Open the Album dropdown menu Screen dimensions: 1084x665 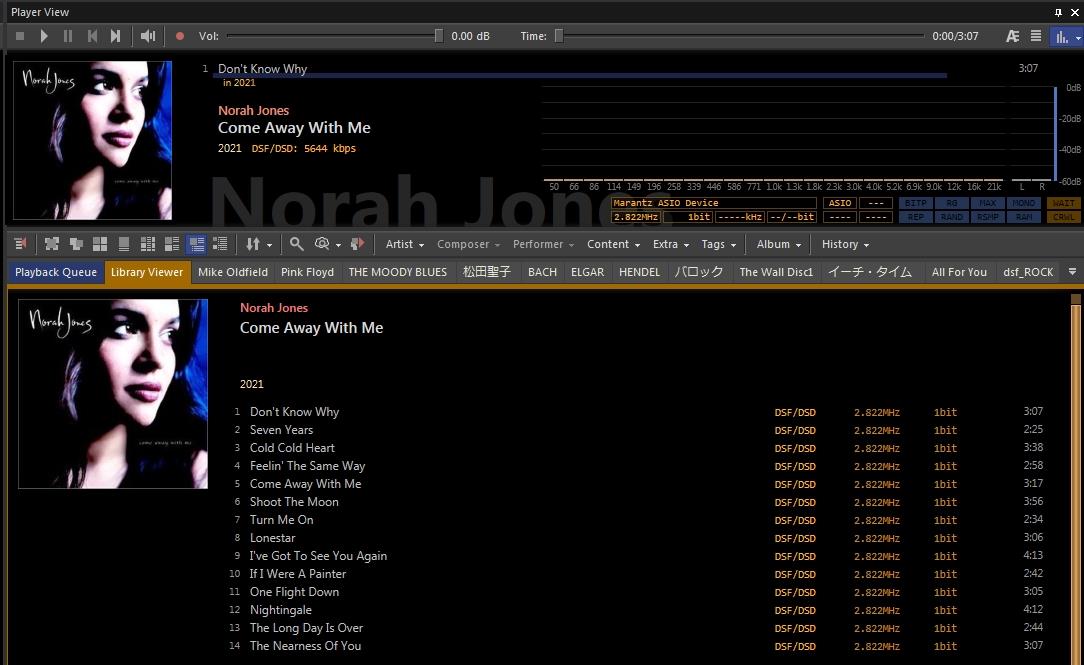click(778, 244)
